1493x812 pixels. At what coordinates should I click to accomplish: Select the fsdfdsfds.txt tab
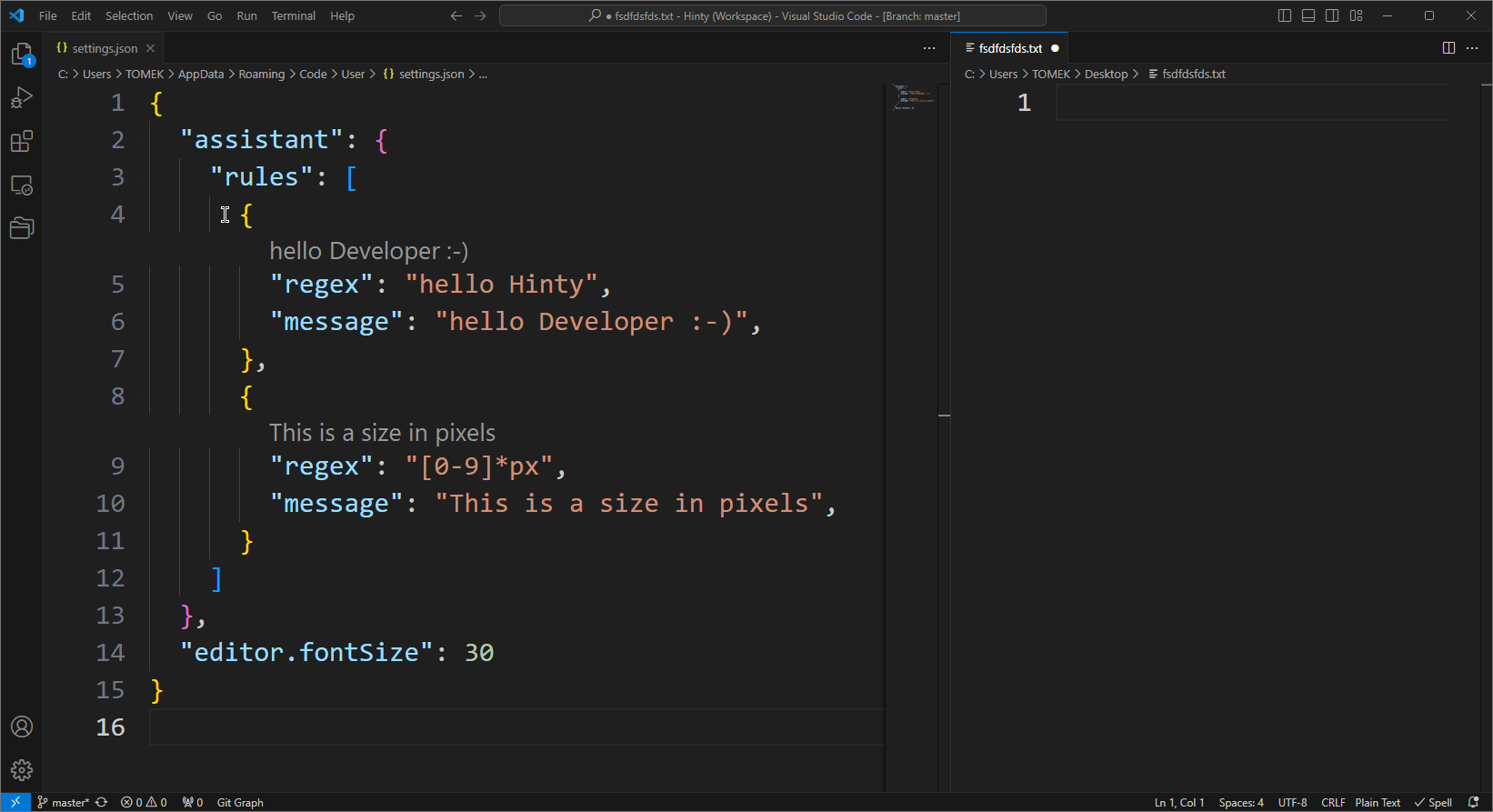(x=1011, y=48)
